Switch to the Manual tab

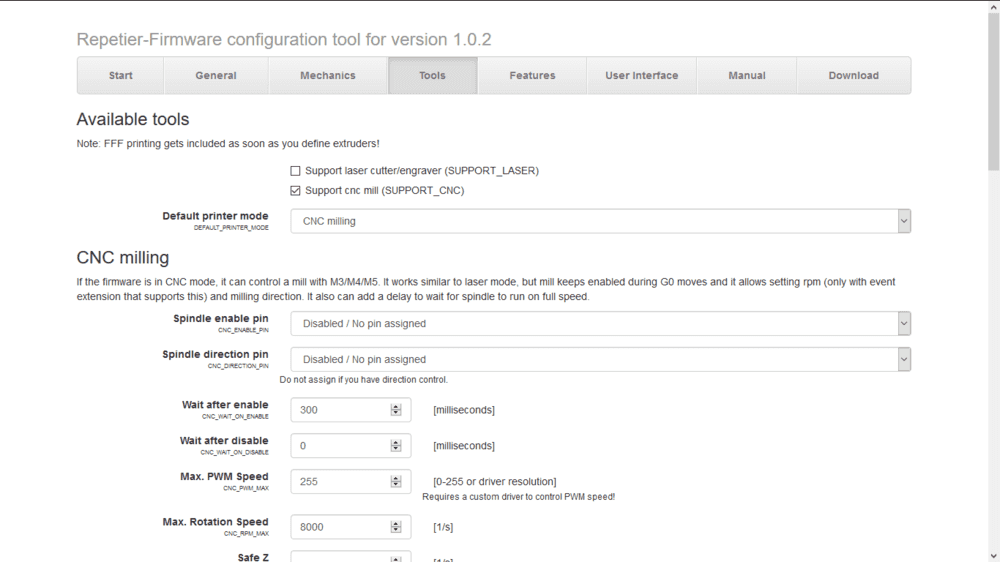point(747,76)
